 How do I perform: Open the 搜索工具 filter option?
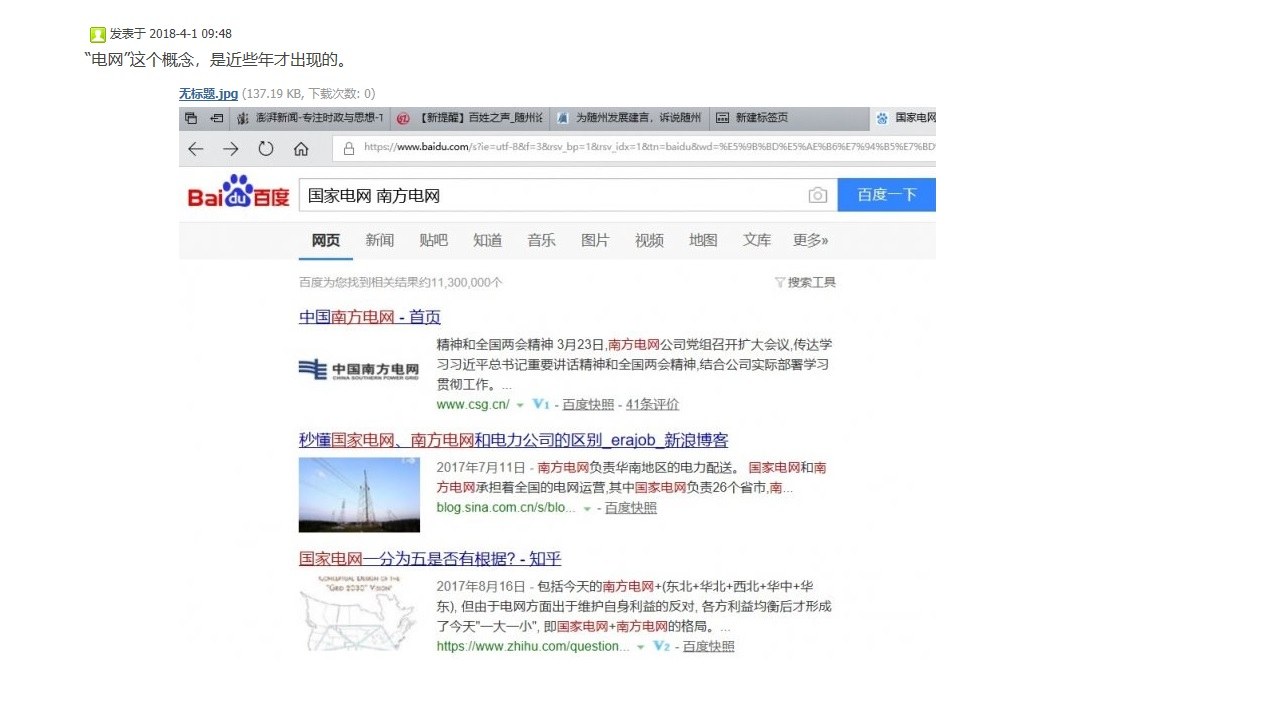(805, 283)
